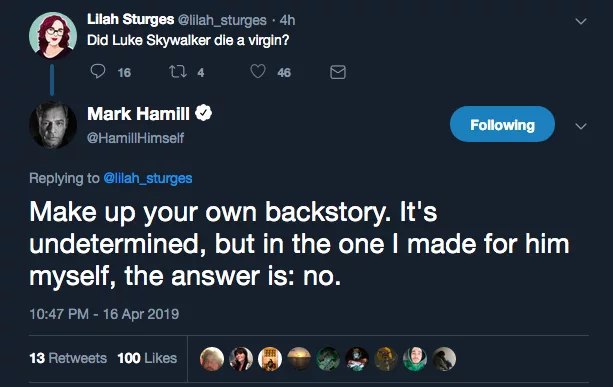613x387 pixels.
Task: Click the first liker avatar in the row
Action: point(212,359)
